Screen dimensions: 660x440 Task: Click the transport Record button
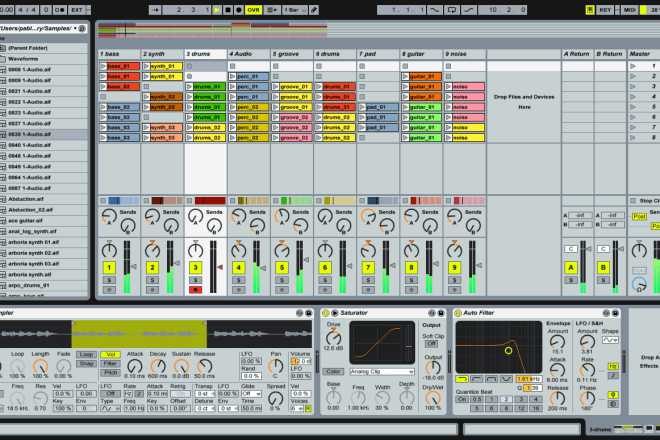tap(238, 10)
